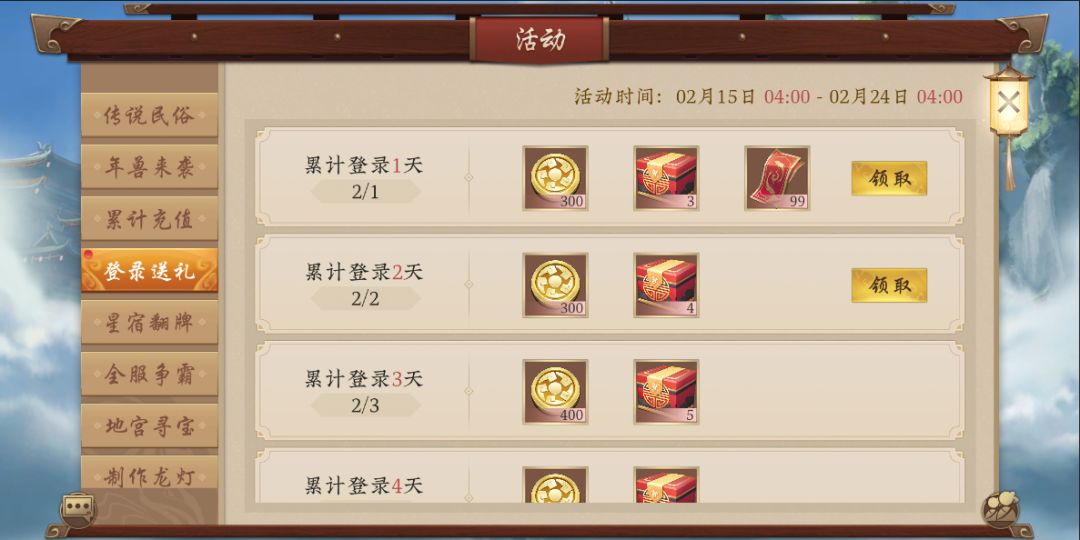Select the 制作龙灯 tab

pos(149,475)
